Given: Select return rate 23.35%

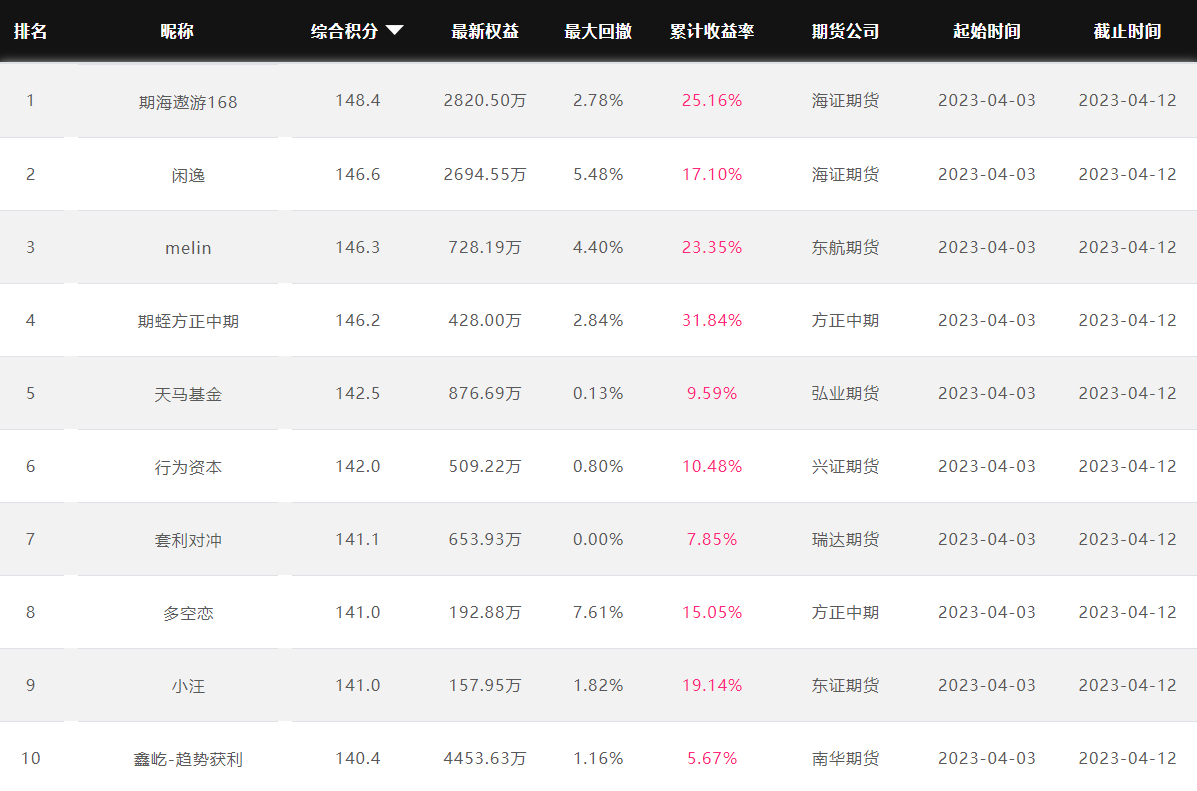Looking at the screenshot, I should tap(711, 247).
